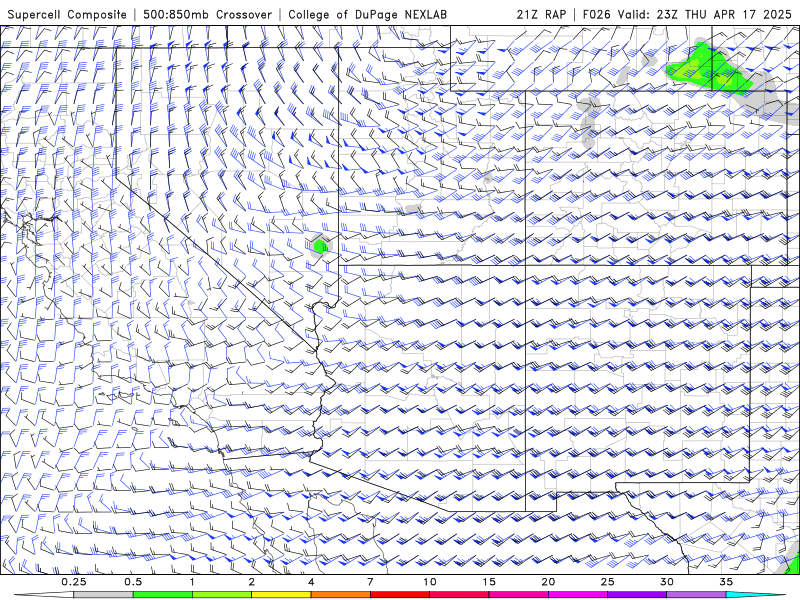Click the bright green 0.5–1 colorbar segment
This screenshot has width=800, height=600.
[x=163, y=595]
